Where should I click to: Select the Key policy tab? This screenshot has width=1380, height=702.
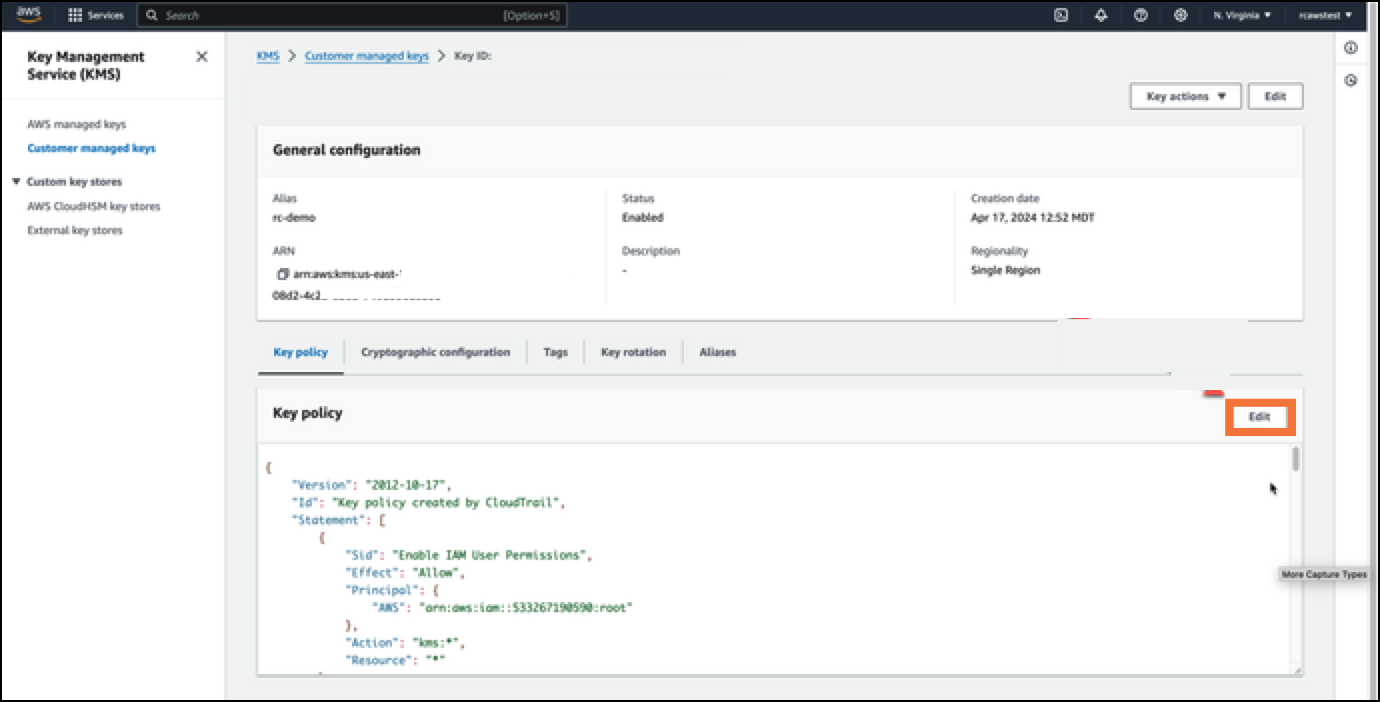(300, 352)
